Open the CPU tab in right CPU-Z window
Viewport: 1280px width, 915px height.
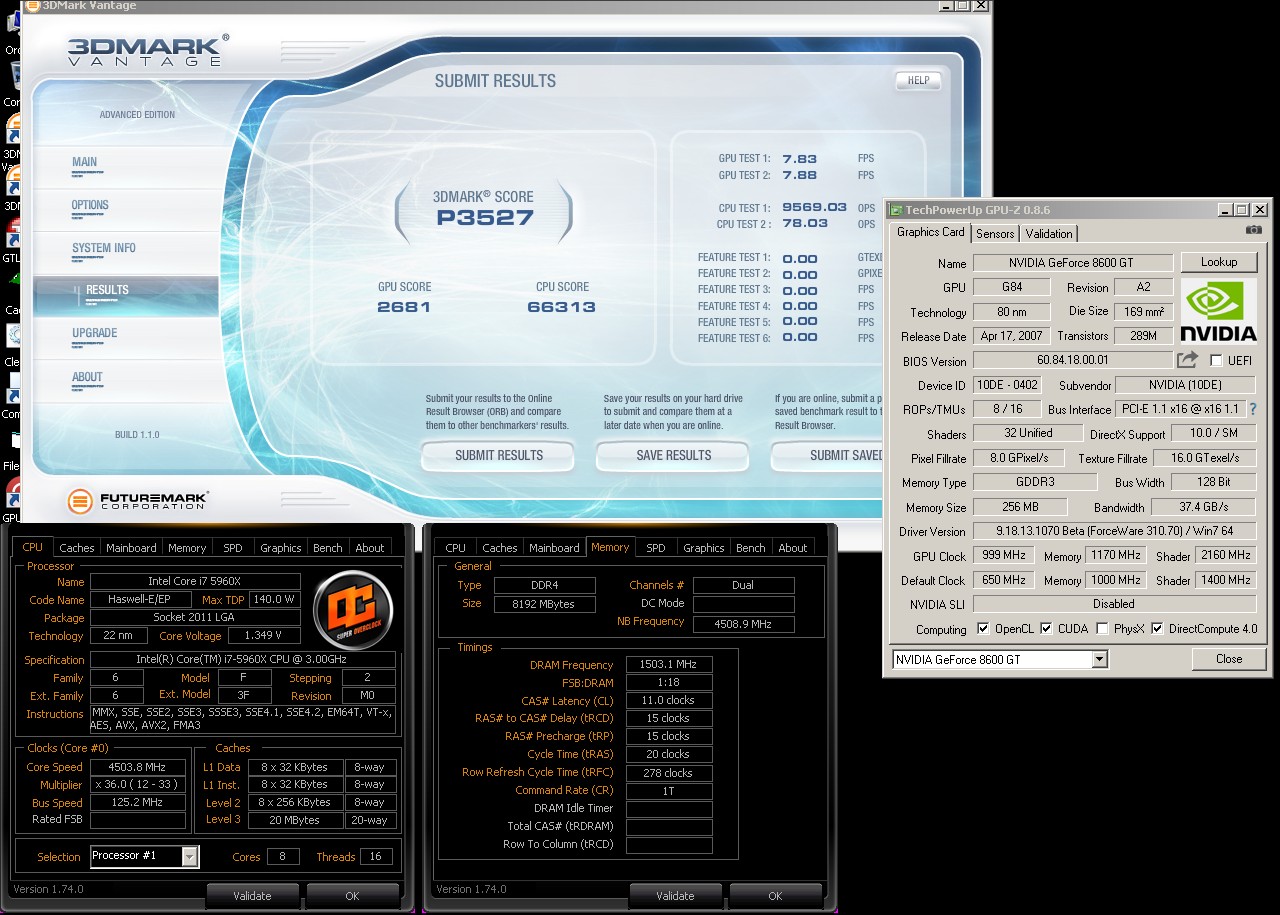tap(455, 548)
